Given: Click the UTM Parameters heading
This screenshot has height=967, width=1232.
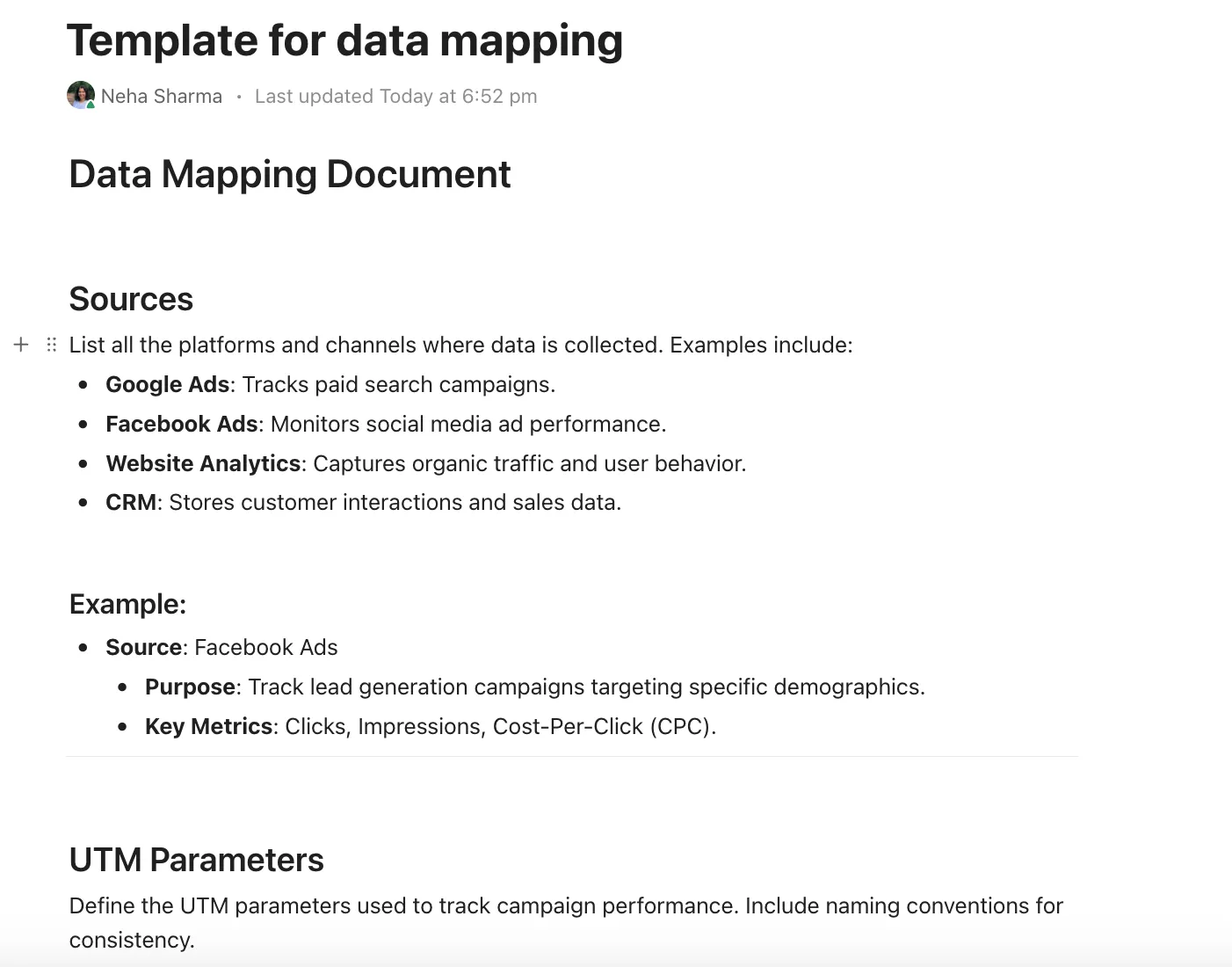Looking at the screenshot, I should 196,860.
